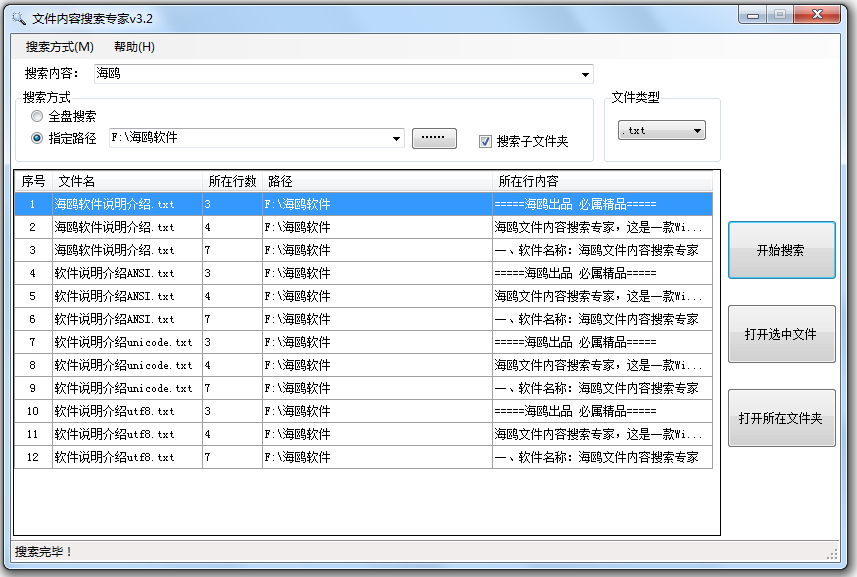The image size is (857, 577).
Task: Toggle the 搜索子文件夹 checkbox
Action: (x=486, y=142)
